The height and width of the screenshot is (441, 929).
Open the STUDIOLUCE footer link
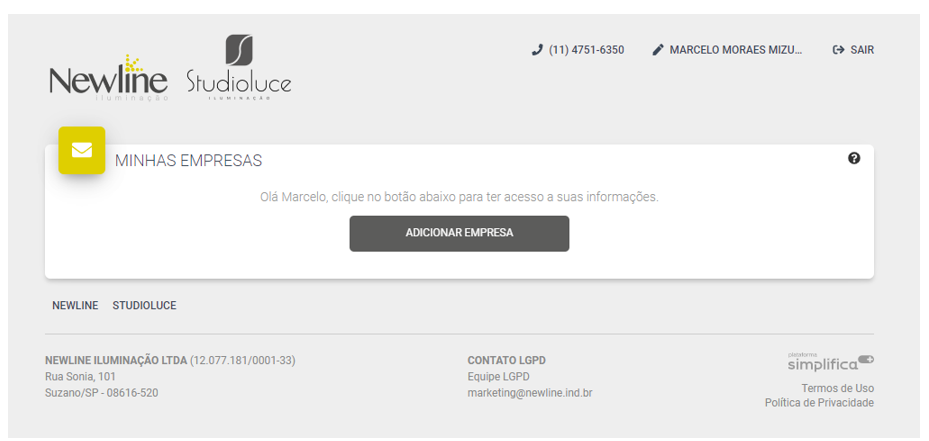(x=145, y=306)
